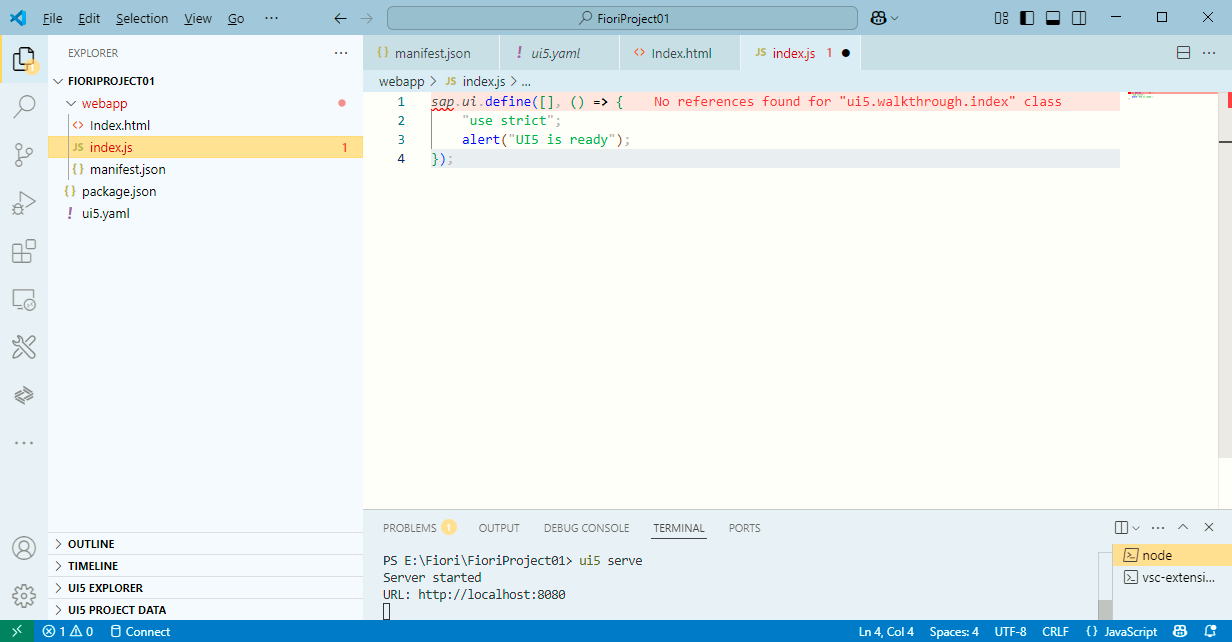Change UTF-8 file encoding
Image resolution: width=1232 pixels, height=642 pixels.
[x=1010, y=631]
